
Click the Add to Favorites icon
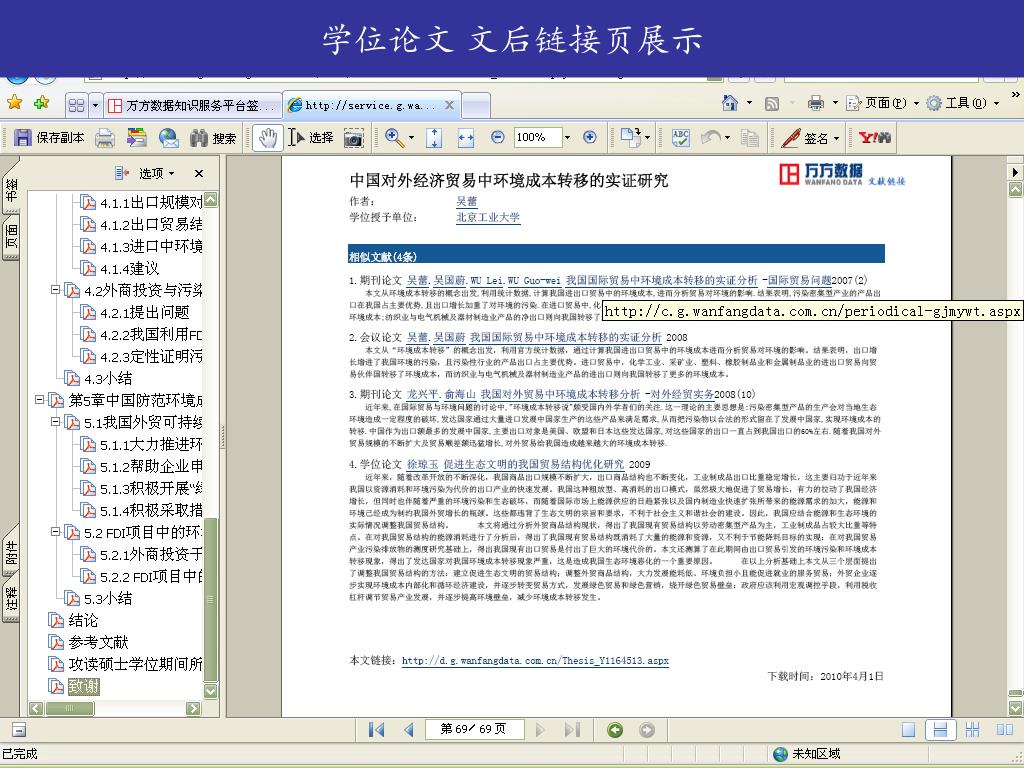(42, 103)
